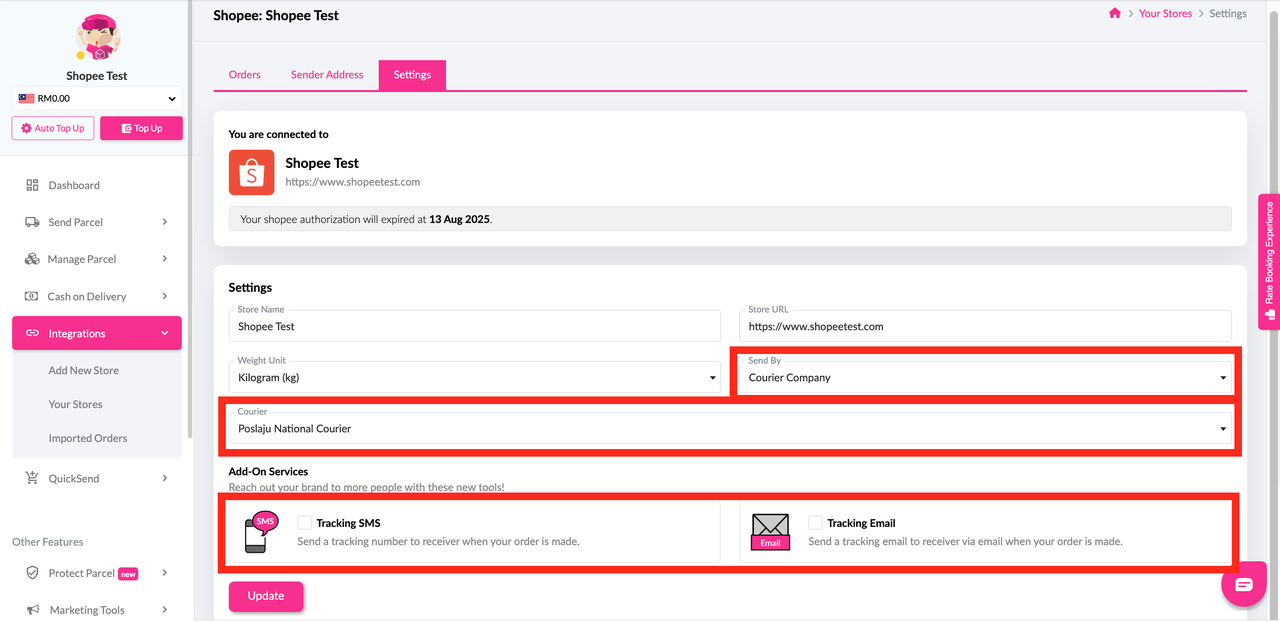Click the Rate Booking Experience tab
The height and width of the screenshot is (622, 1280).
(1269, 261)
